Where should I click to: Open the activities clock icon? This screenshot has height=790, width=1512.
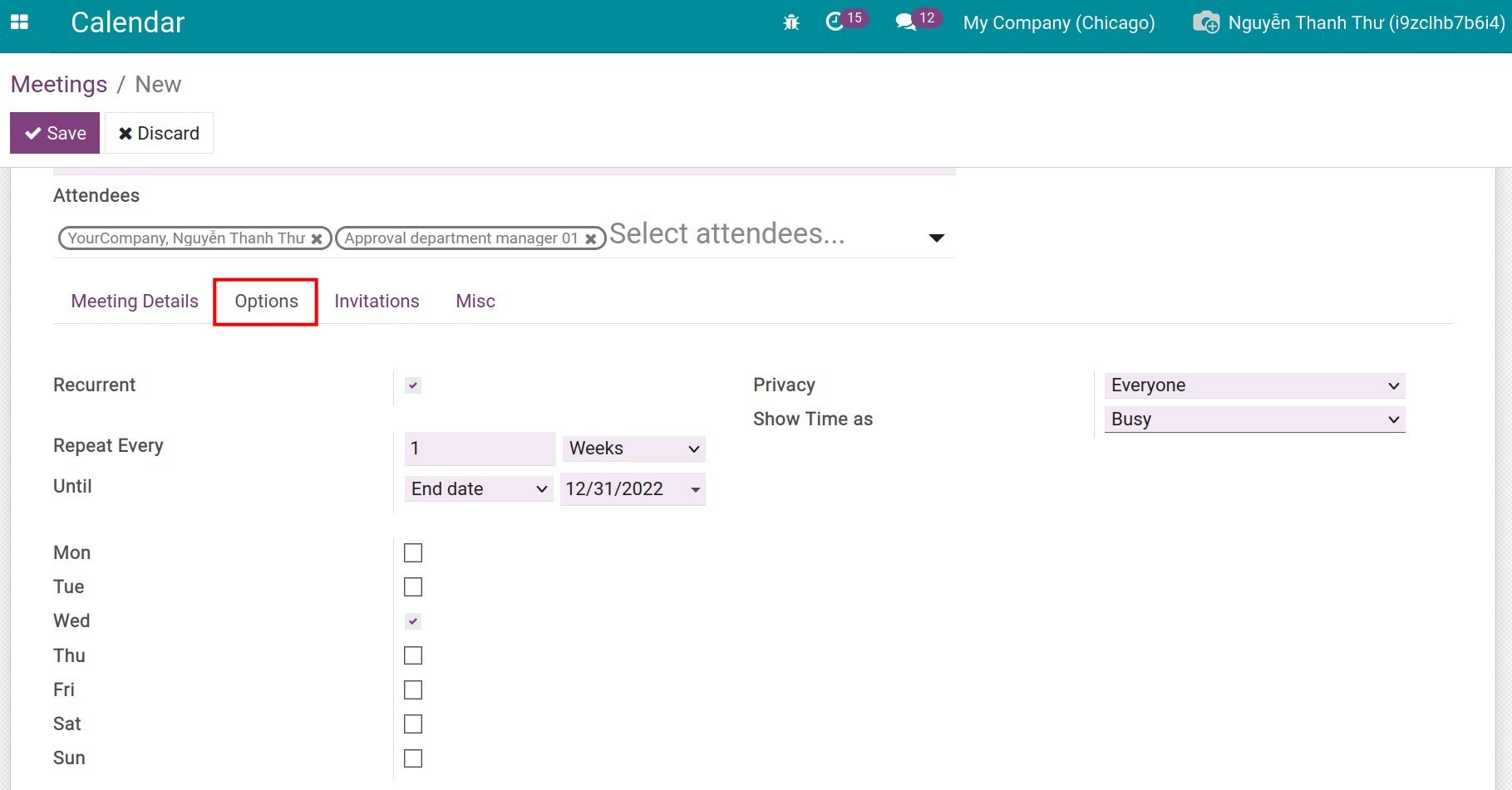click(835, 22)
